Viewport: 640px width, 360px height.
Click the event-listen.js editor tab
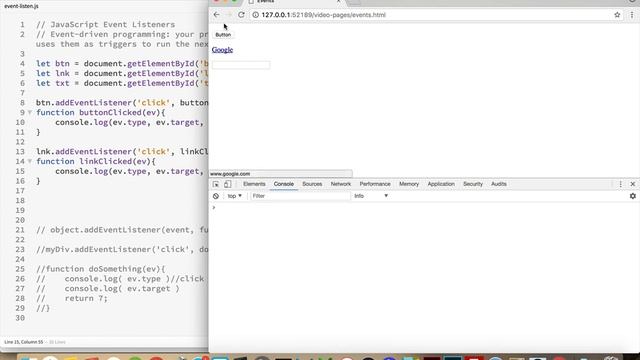point(21,6)
